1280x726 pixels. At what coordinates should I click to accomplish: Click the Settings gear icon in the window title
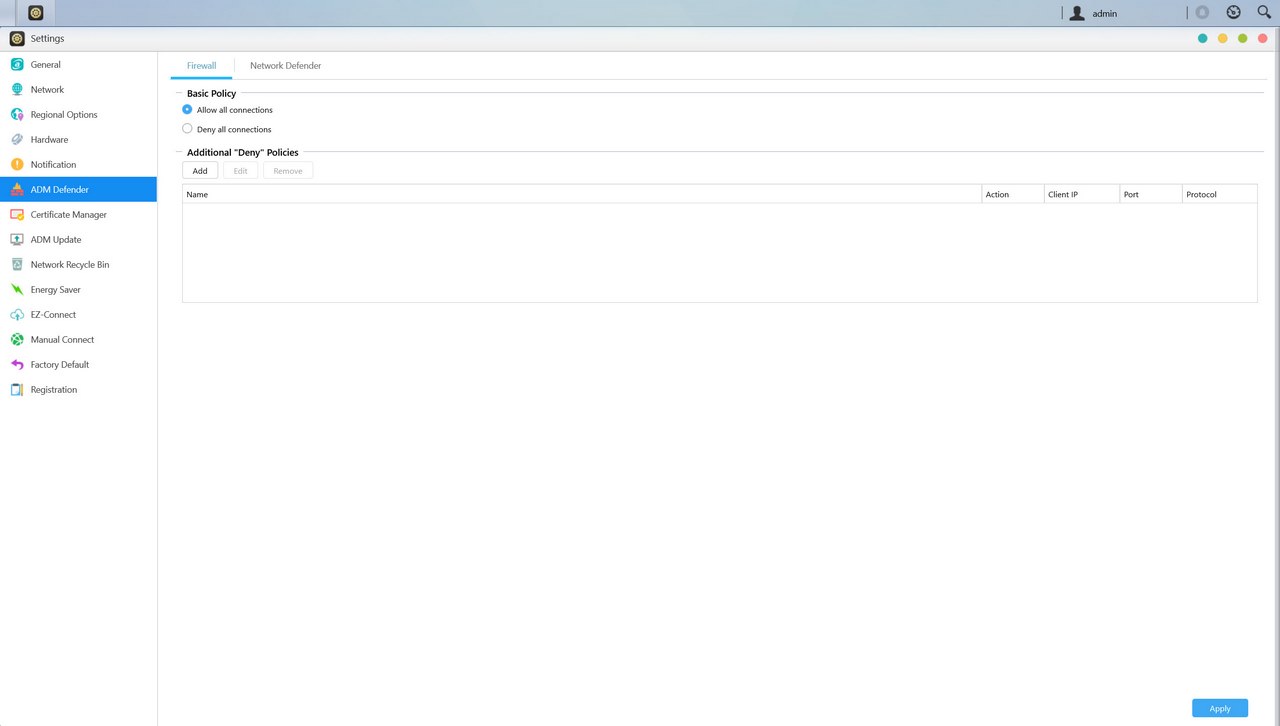(17, 38)
